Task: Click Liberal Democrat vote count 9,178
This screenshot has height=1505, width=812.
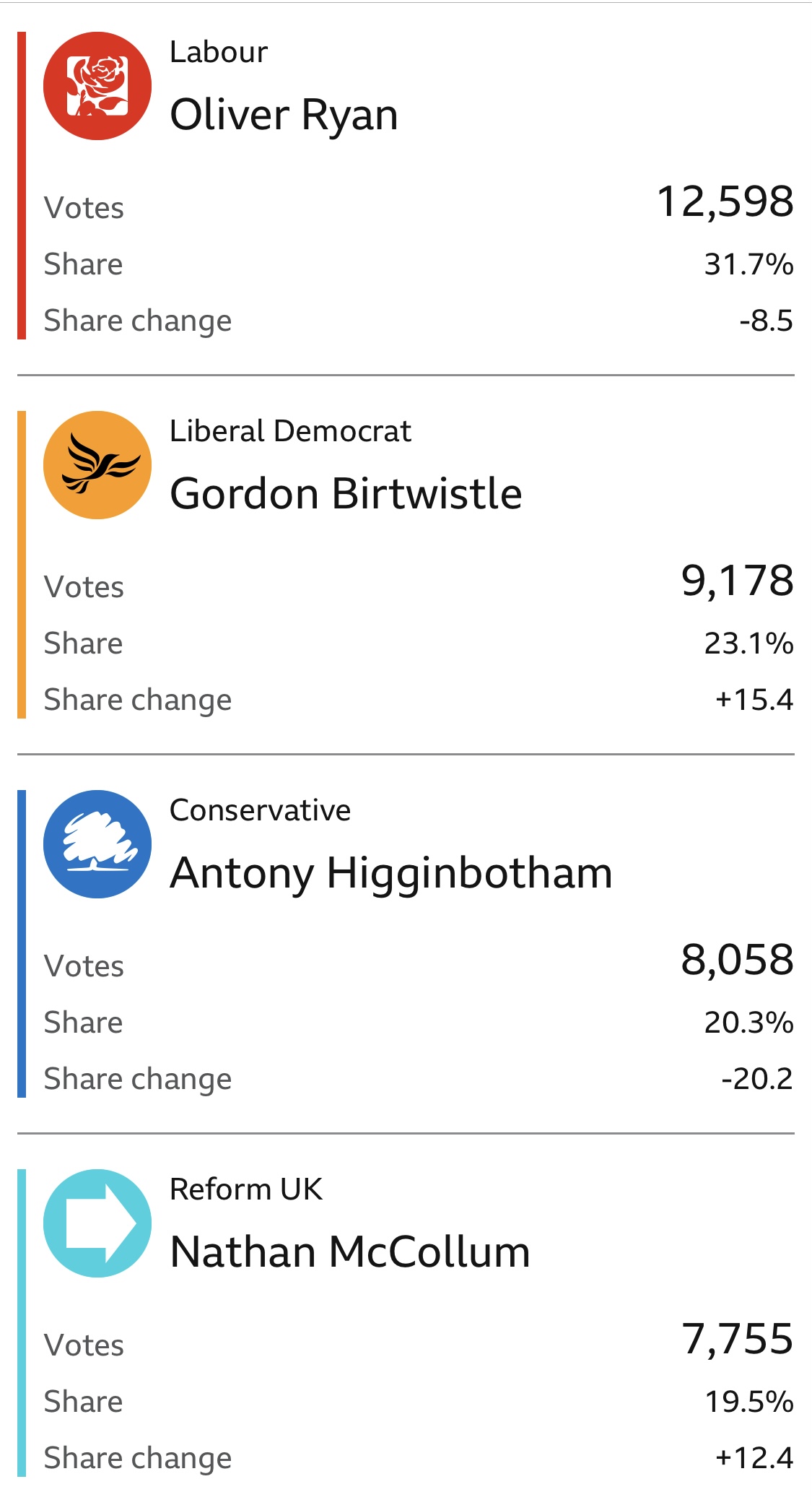Action: 737,581
